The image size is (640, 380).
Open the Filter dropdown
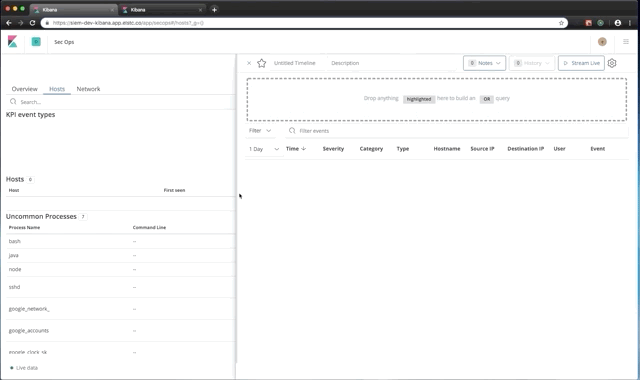point(260,131)
